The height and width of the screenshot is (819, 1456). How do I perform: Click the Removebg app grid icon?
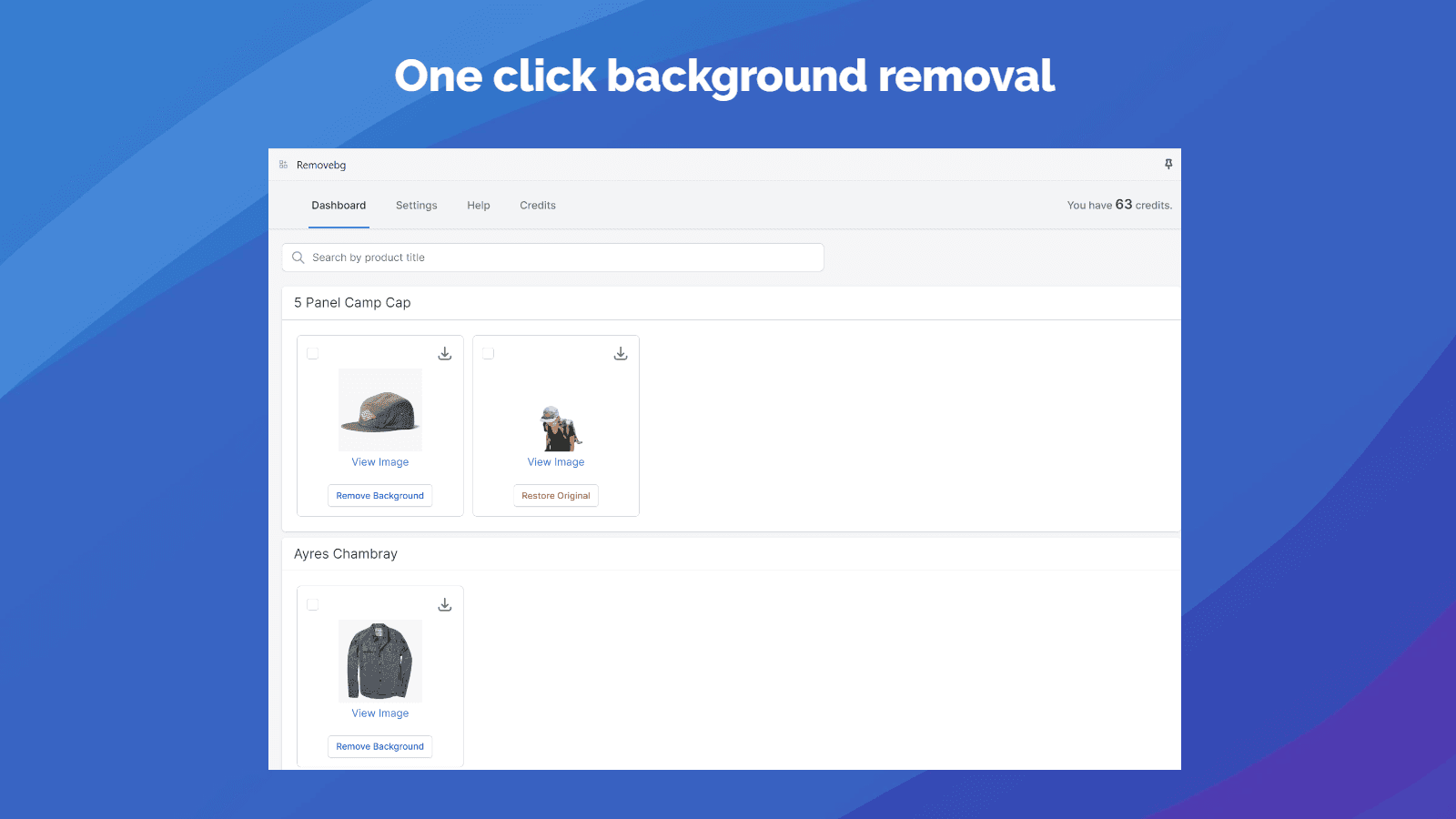coord(282,165)
